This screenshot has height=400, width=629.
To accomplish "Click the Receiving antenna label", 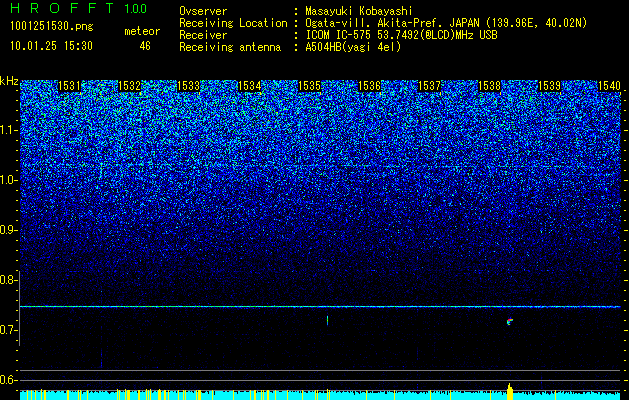I will pos(230,47).
